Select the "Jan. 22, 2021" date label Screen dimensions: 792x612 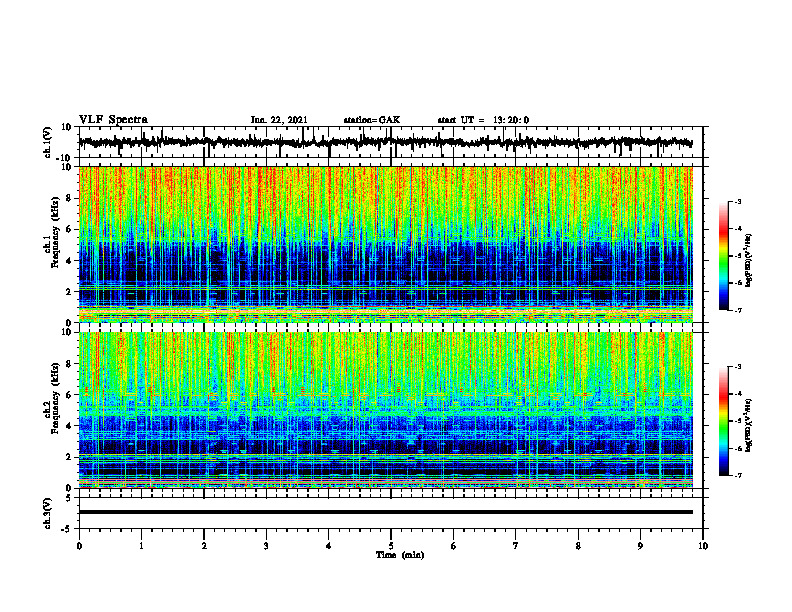click(x=279, y=120)
